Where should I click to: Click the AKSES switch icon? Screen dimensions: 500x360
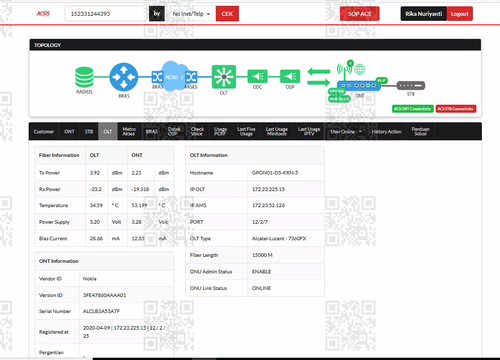[x=191, y=77]
